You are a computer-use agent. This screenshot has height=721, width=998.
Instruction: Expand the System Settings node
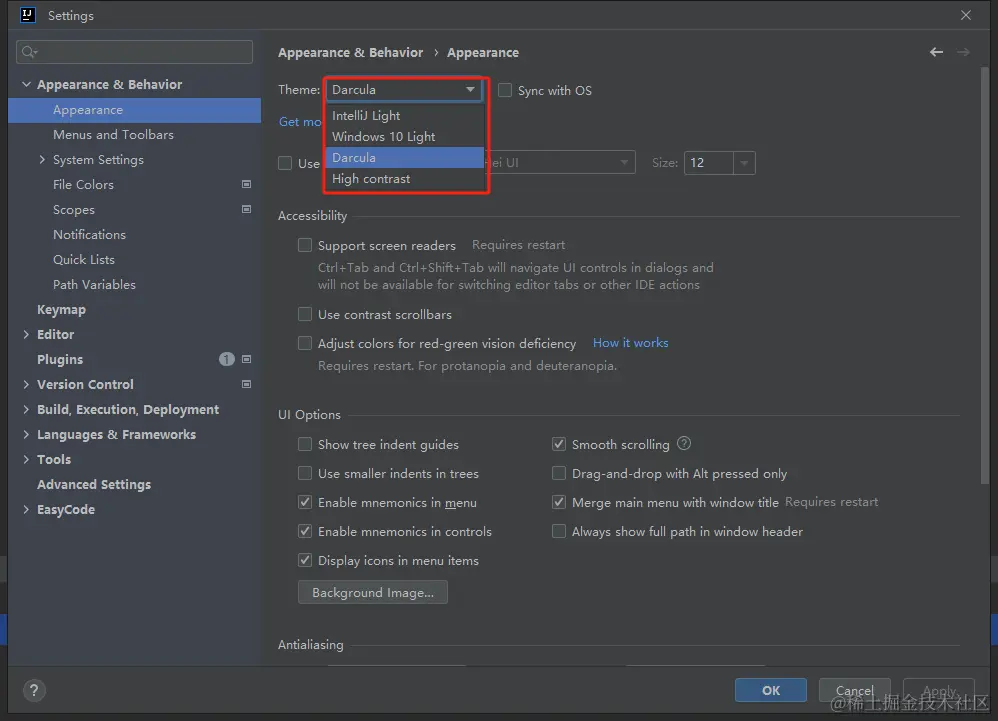(x=42, y=160)
